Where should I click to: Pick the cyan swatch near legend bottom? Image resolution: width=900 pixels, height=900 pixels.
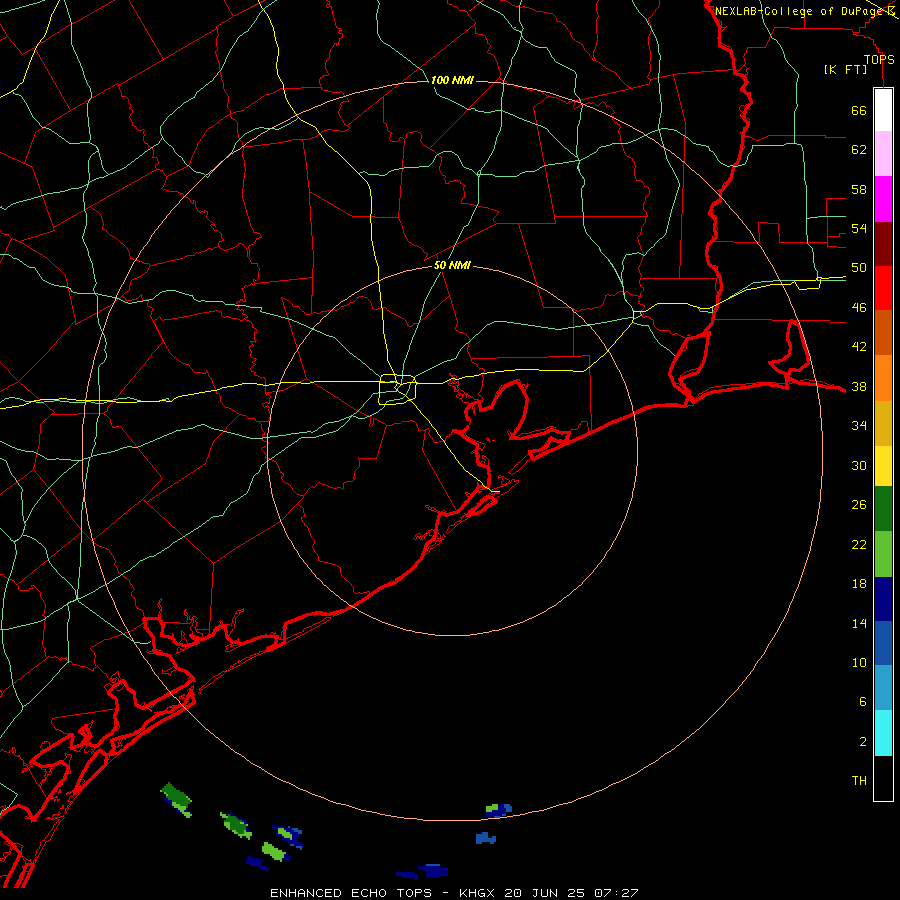click(x=883, y=733)
